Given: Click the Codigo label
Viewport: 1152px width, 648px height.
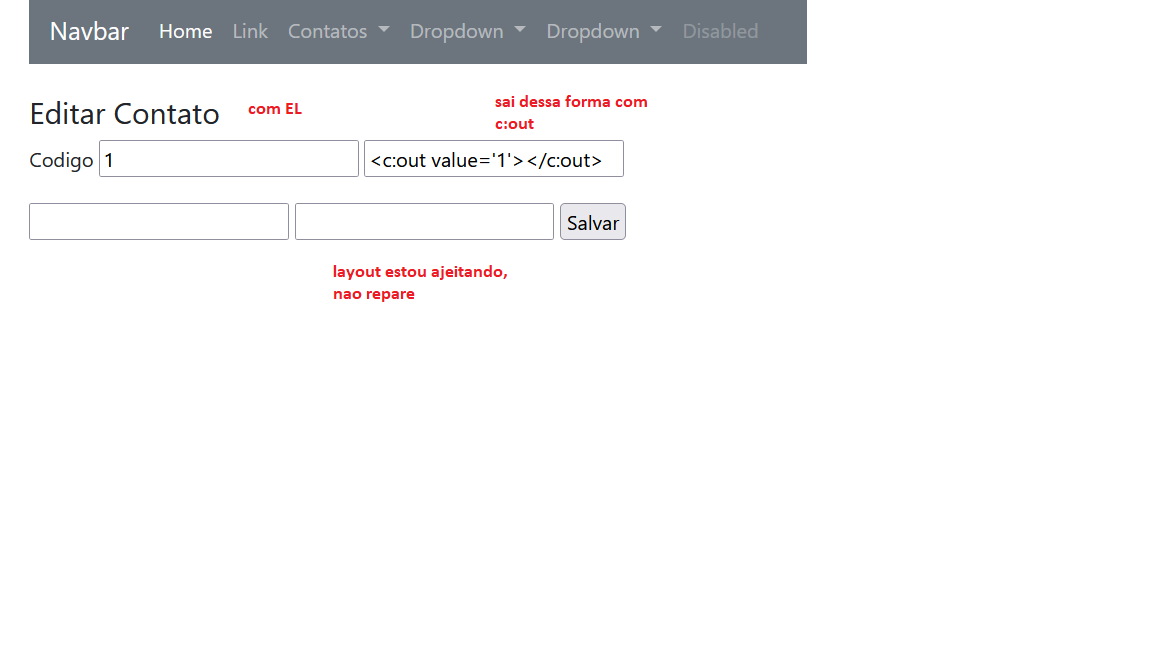Looking at the screenshot, I should click(x=61, y=160).
